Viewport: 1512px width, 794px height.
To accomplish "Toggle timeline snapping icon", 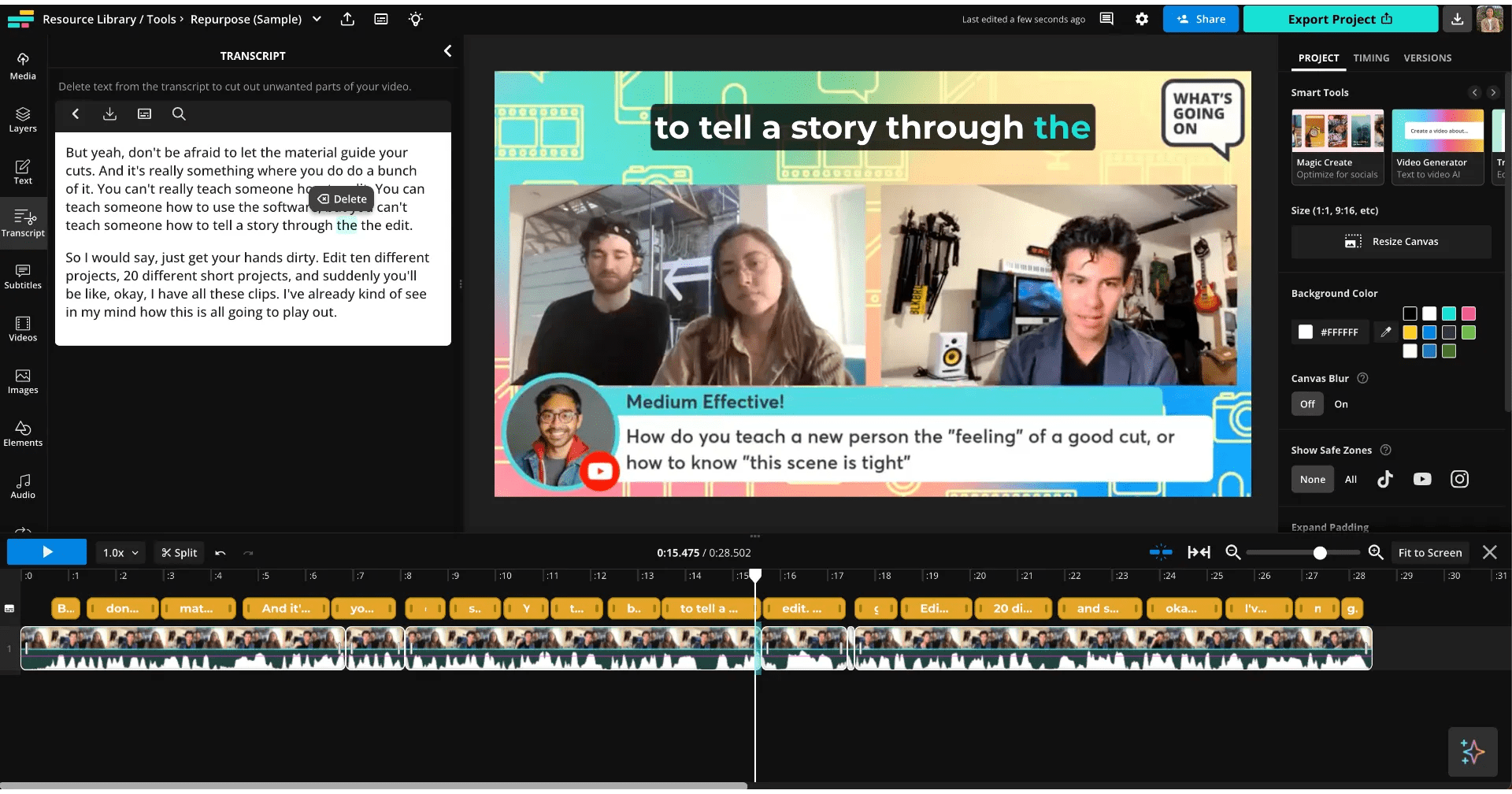I will coord(1161,553).
